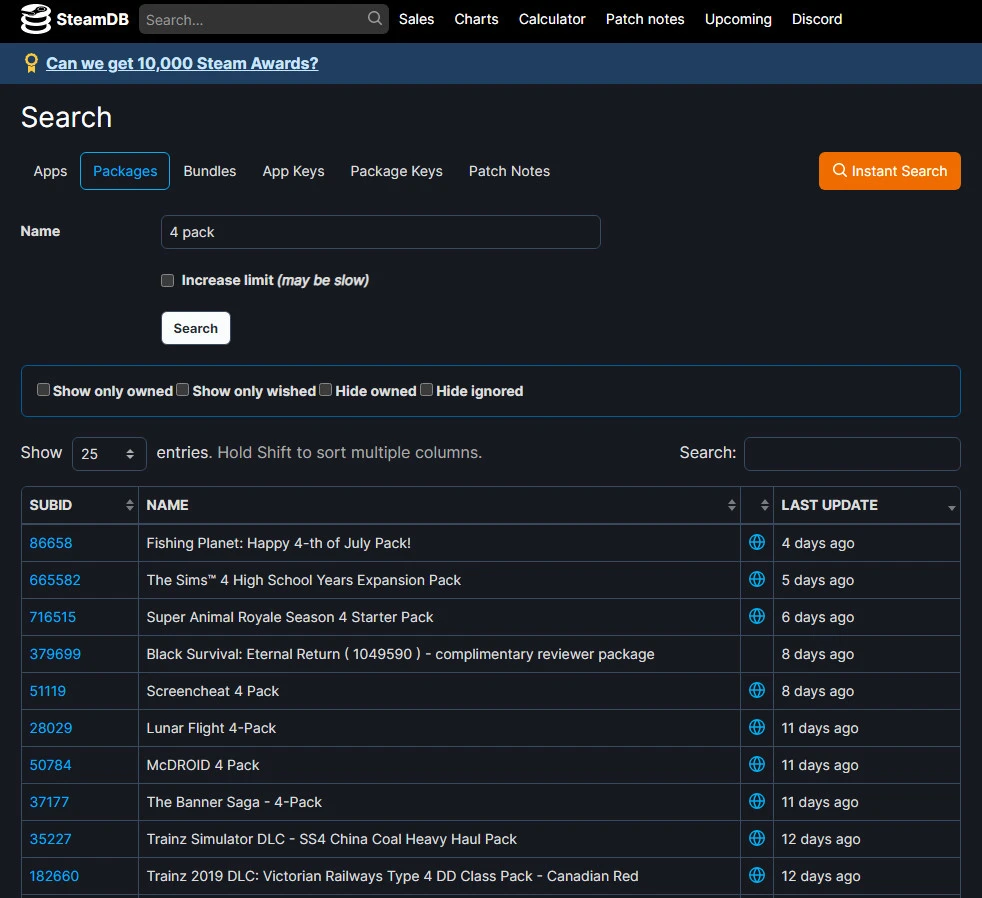The width and height of the screenshot is (982, 898).
Task: Open package SUBID 86658
Action: [51, 543]
